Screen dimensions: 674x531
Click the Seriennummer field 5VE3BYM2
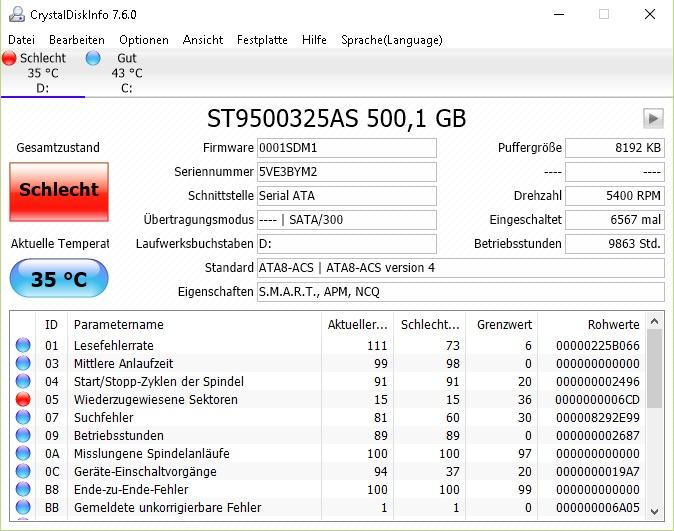point(347,172)
